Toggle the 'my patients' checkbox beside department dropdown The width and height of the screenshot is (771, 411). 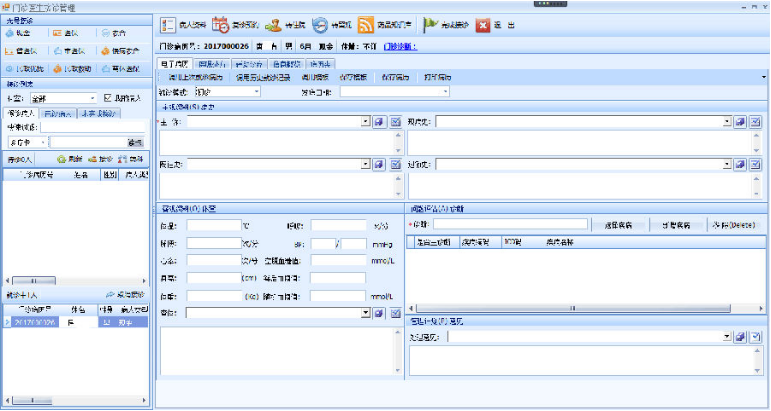coord(109,98)
